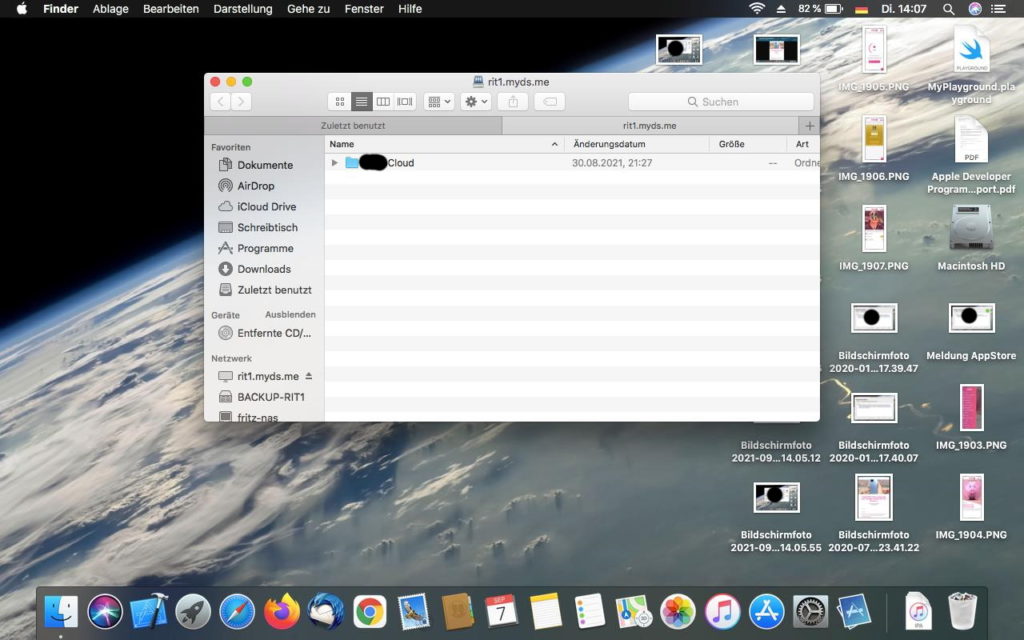Open Reminders in the Dock
The width and height of the screenshot is (1024, 640).
pos(590,612)
